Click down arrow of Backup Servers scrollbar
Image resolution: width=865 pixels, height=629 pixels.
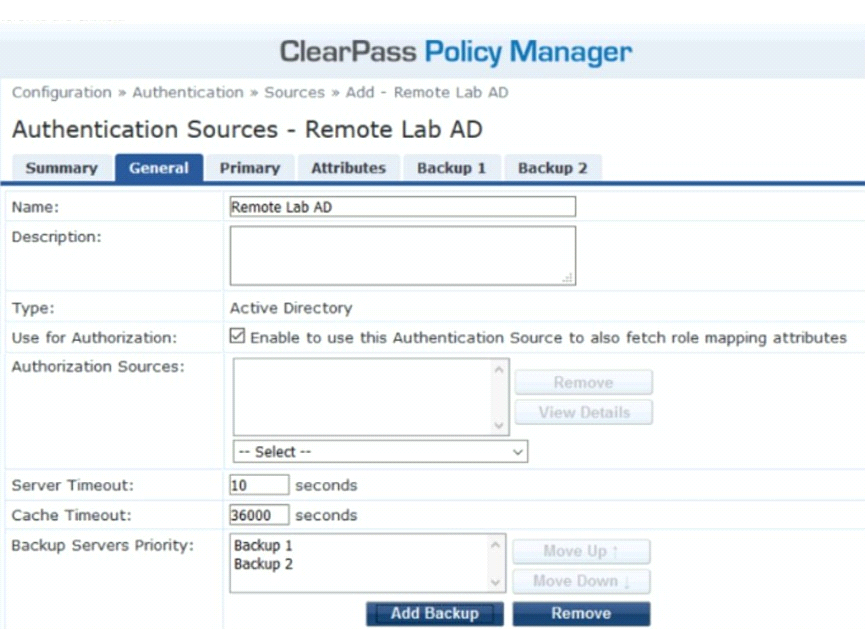point(495,582)
